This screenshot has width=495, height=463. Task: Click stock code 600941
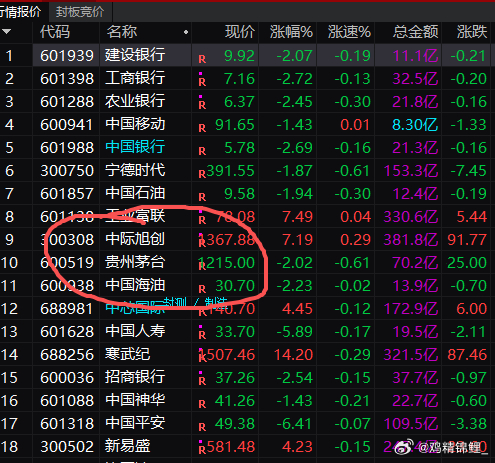pyautogui.click(x=67, y=125)
